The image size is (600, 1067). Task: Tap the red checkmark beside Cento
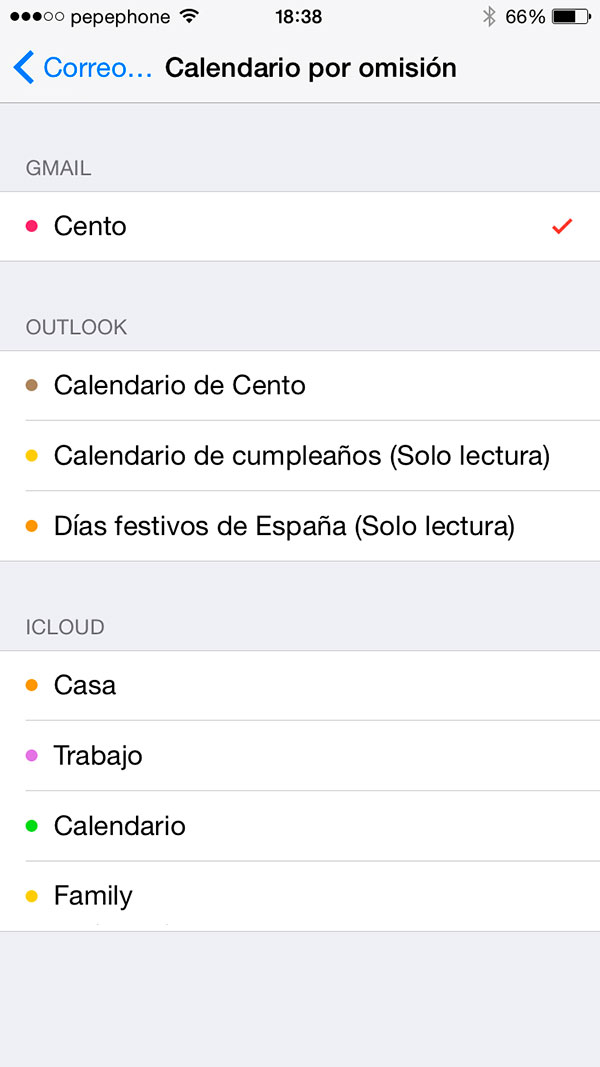pos(561,227)
